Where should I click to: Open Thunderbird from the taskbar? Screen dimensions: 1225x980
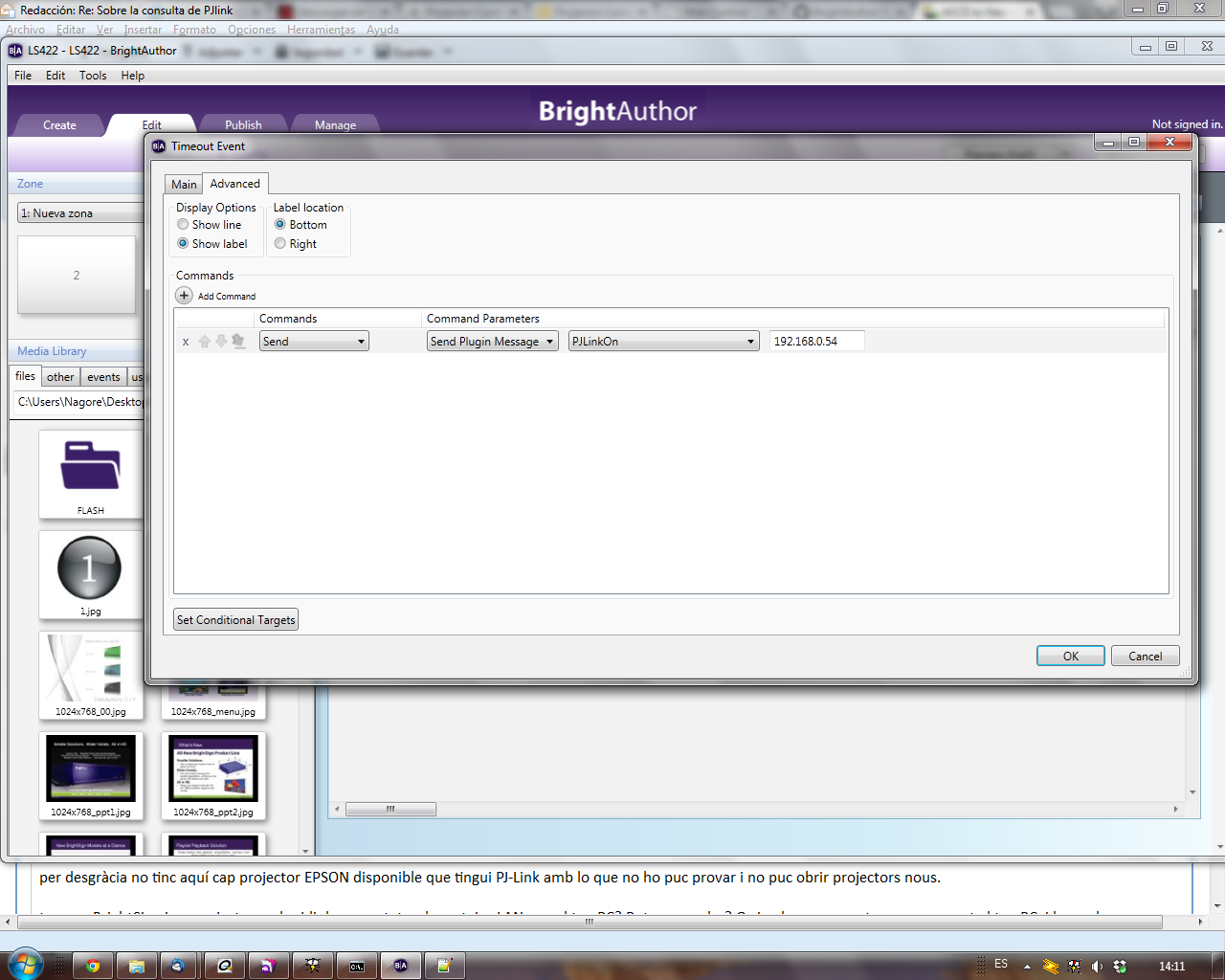pyautogui.click(x=179, y=966)
